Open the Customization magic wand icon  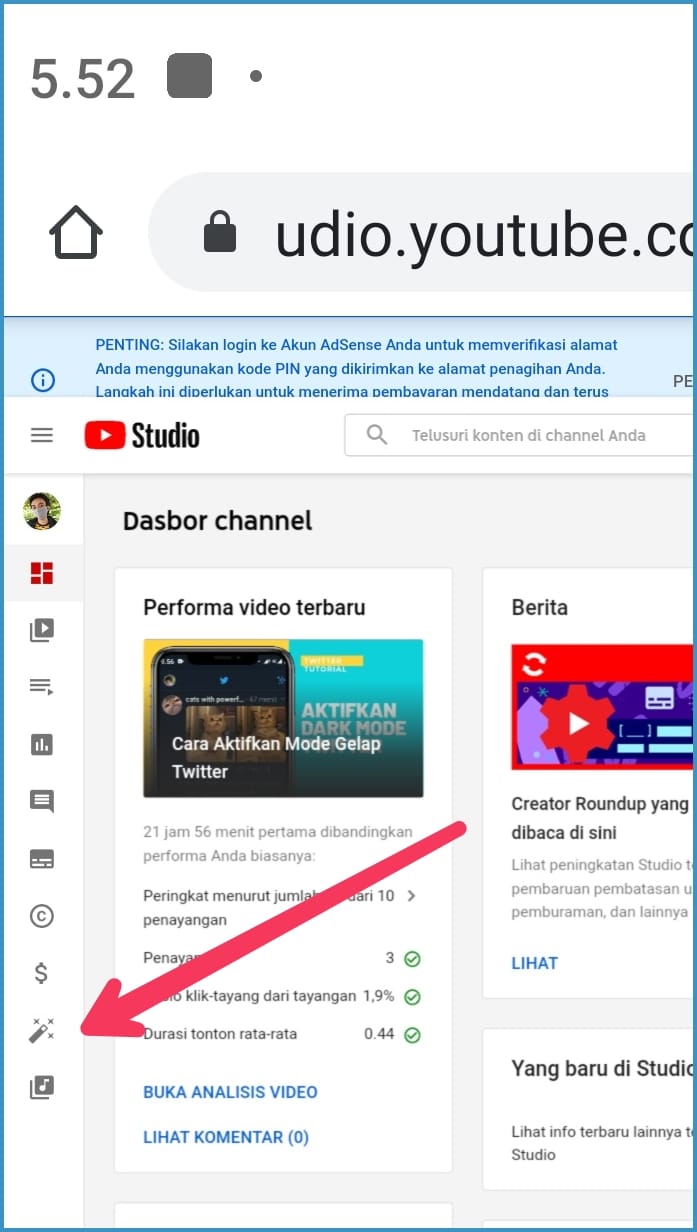[42, 1030]
